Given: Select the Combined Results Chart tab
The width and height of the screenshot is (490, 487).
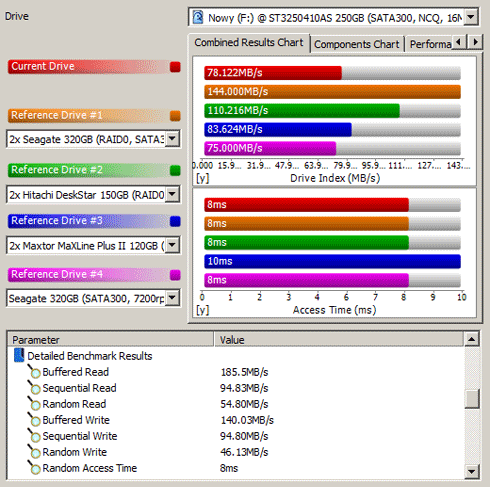Looking at the screenshot, I should tap(249, 43).
